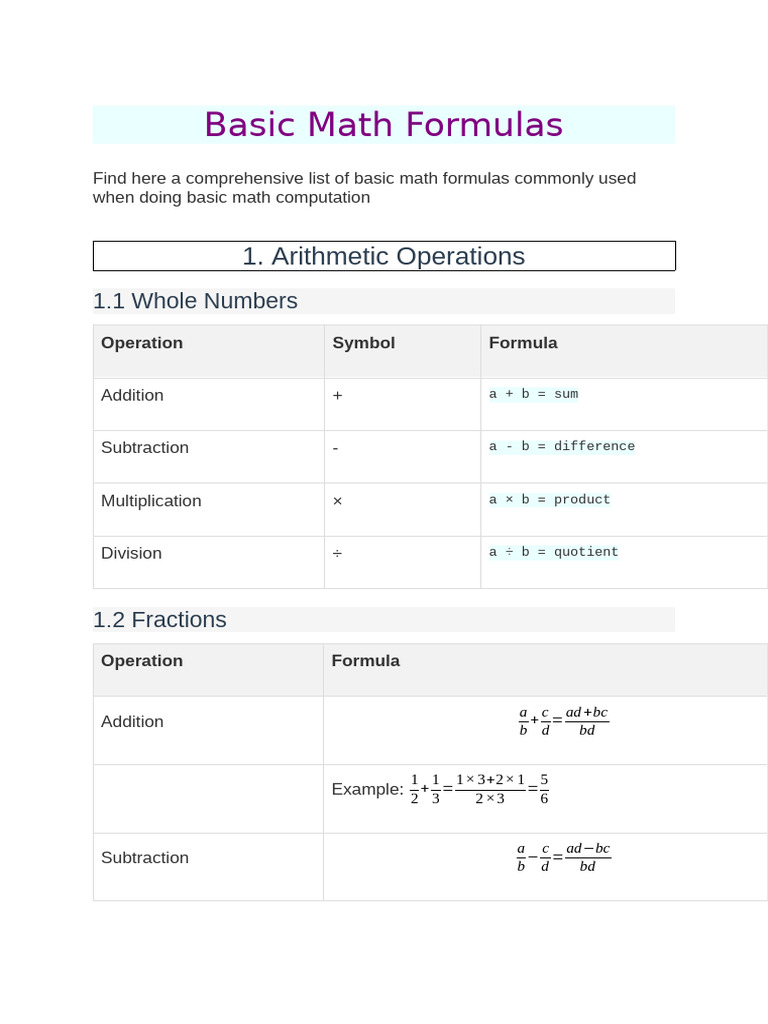Image resolution: width=768 pixels, height=1024 pixels.
Task: Click the 'a × b = product' formula
Action: pos(549,500)
